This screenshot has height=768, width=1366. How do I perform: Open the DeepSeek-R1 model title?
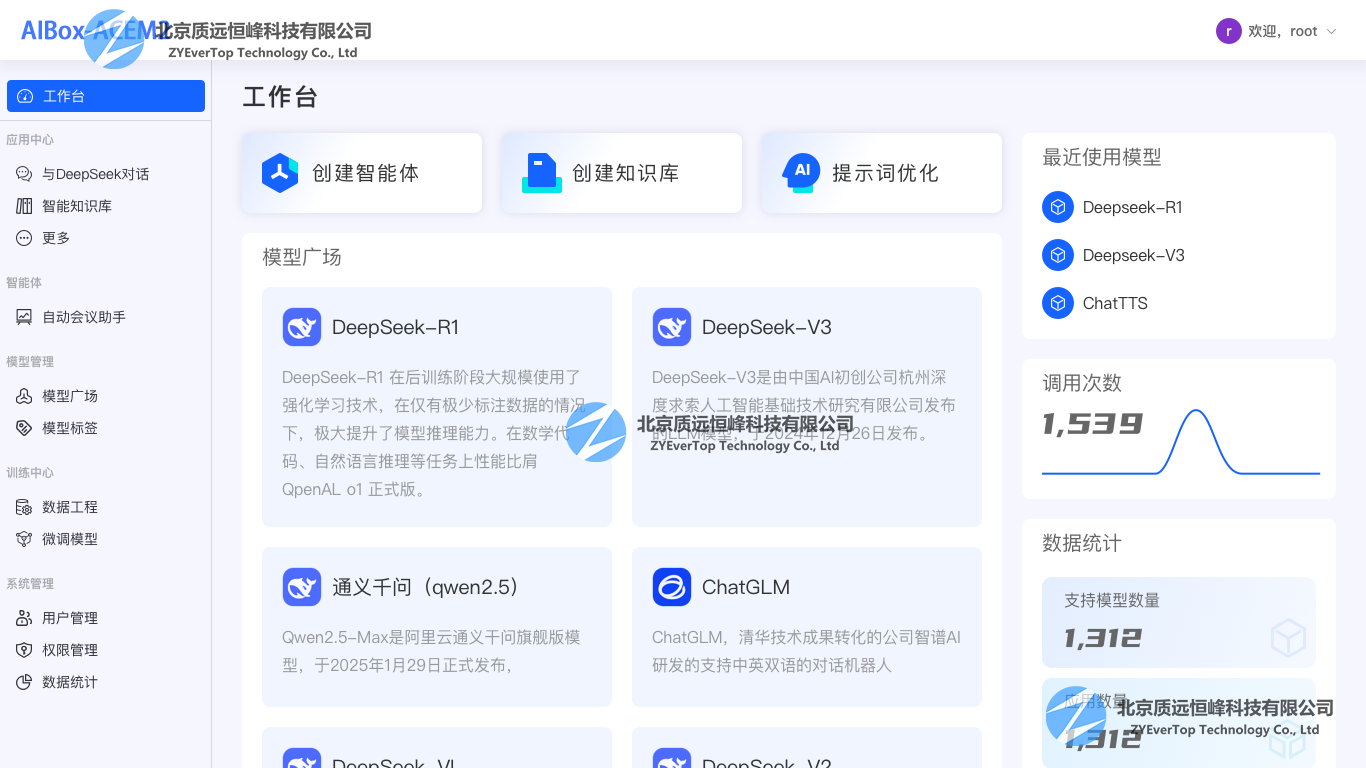point(396,327)
